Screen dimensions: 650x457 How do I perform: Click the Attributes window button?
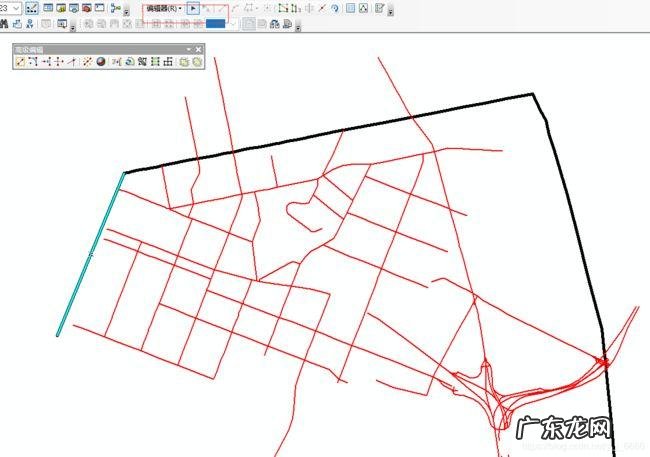[351, 8]
